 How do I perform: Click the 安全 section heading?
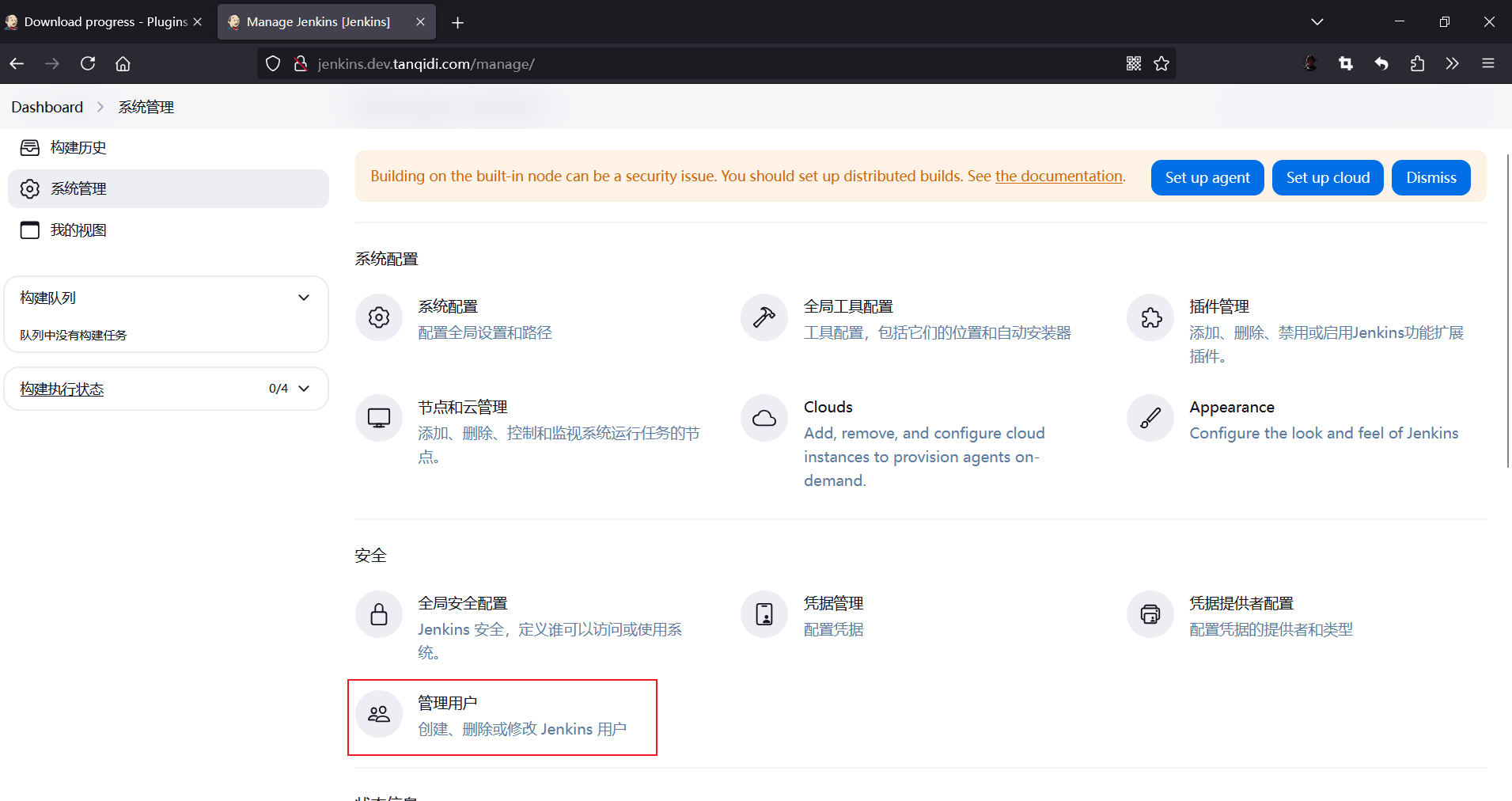pyautogui.click(x=370, y=556)
